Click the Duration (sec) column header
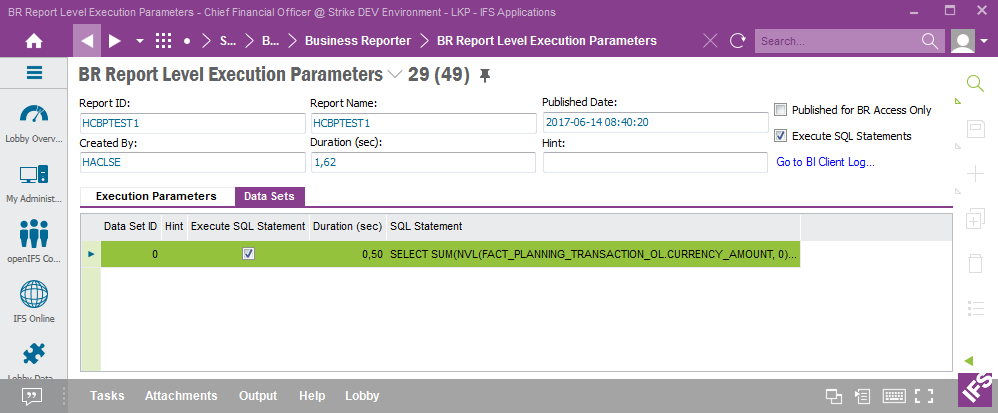 (348, 227)
